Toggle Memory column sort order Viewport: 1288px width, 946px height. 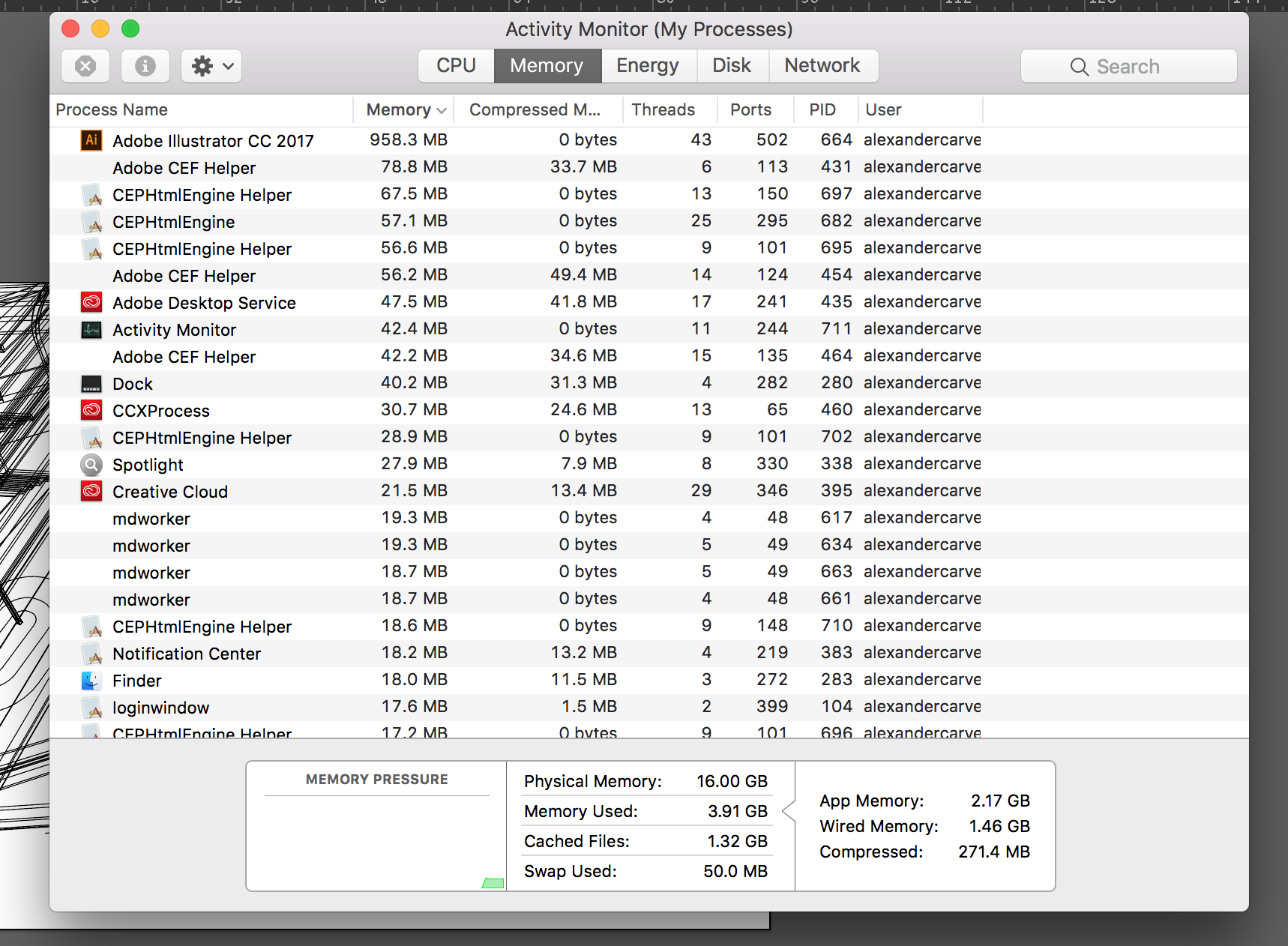405,110
